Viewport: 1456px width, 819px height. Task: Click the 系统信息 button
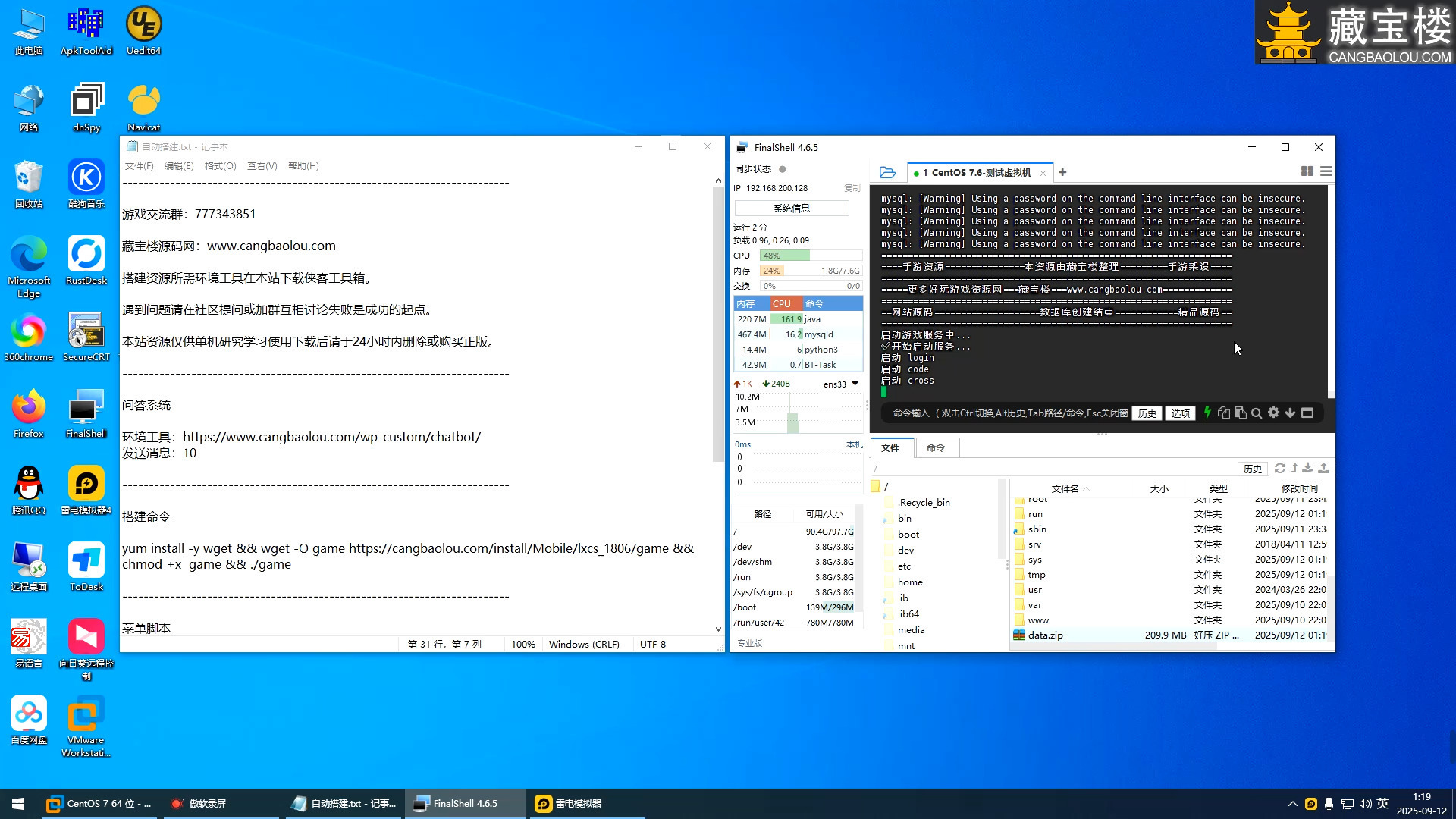(x=791, y=208)
